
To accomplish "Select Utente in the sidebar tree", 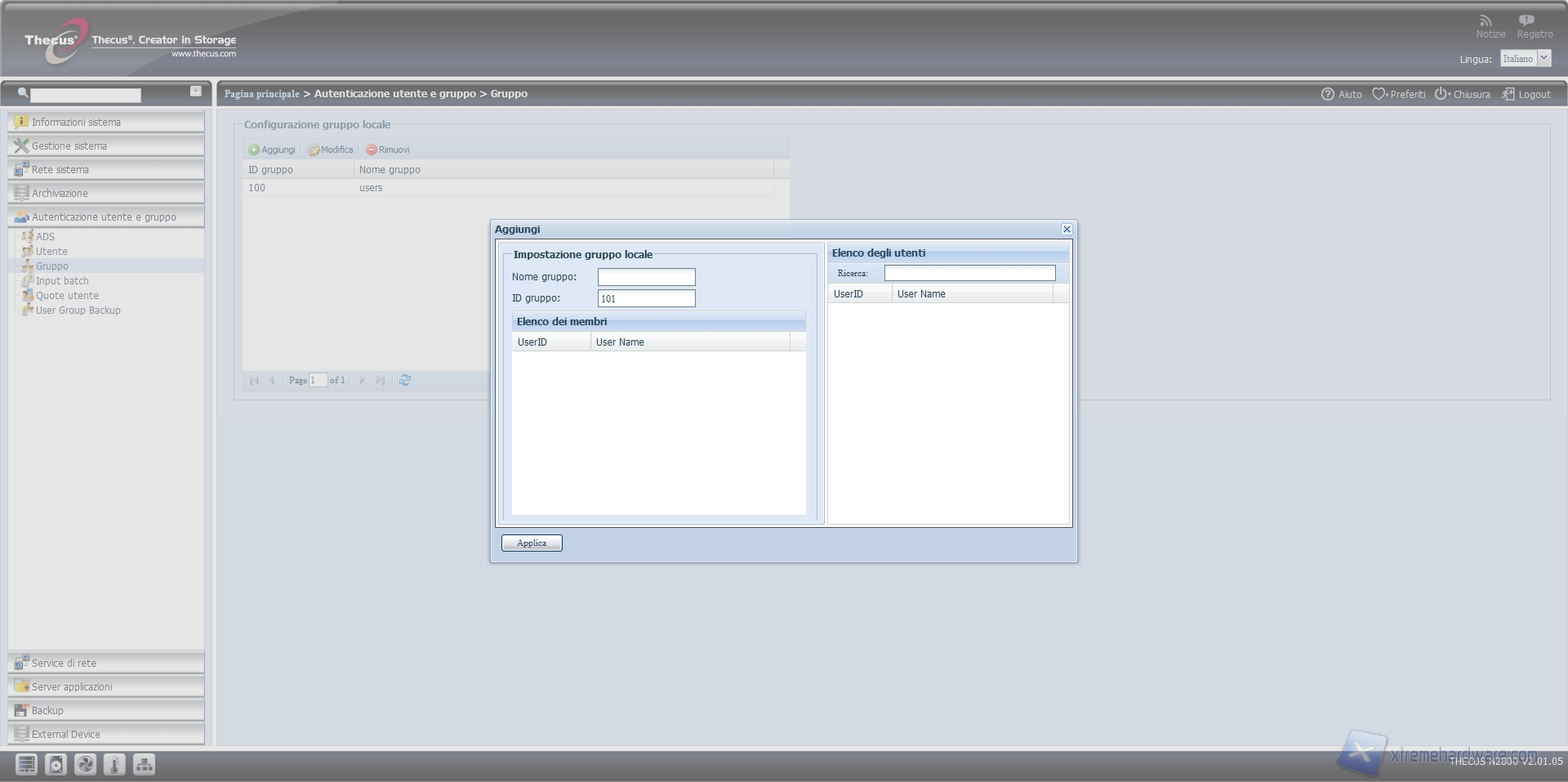I will pos(51,252).
